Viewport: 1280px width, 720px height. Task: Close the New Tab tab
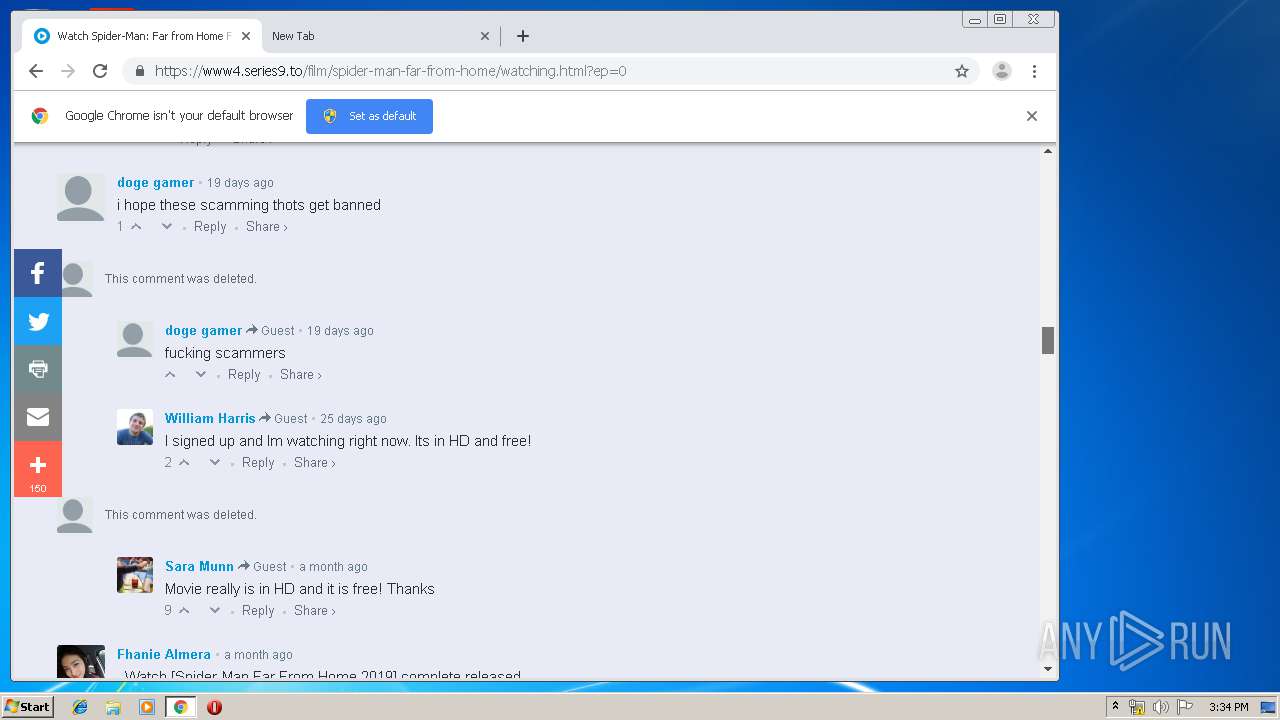(x=485, y=36)
